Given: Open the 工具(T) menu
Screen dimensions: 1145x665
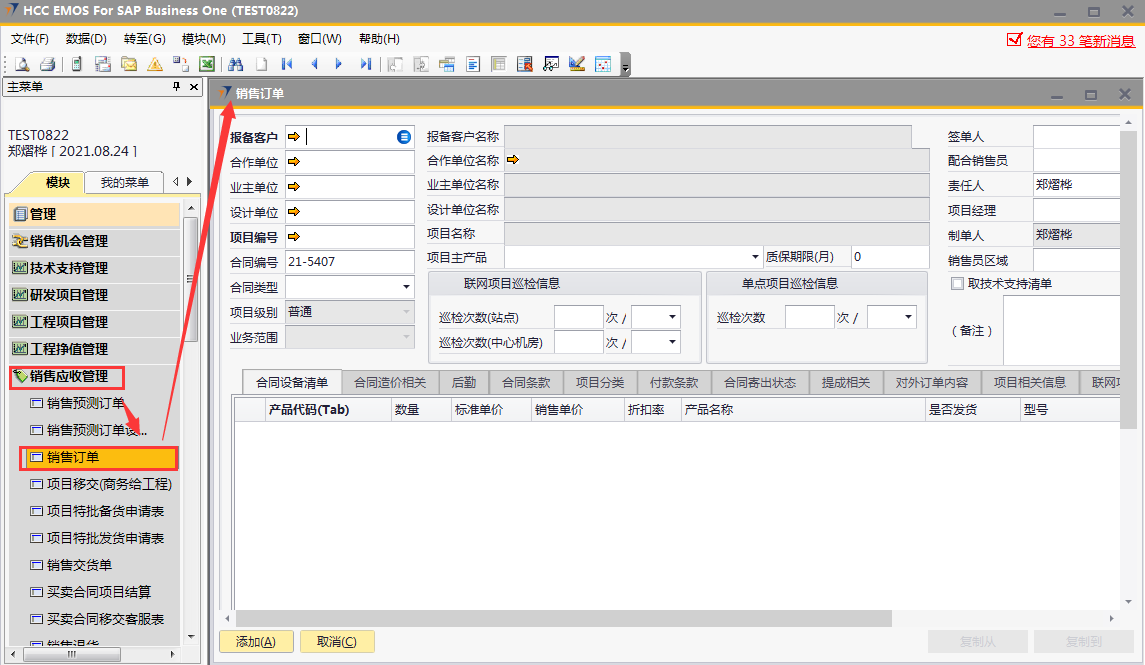Looking at the screenshot, I should coord(261,39).
